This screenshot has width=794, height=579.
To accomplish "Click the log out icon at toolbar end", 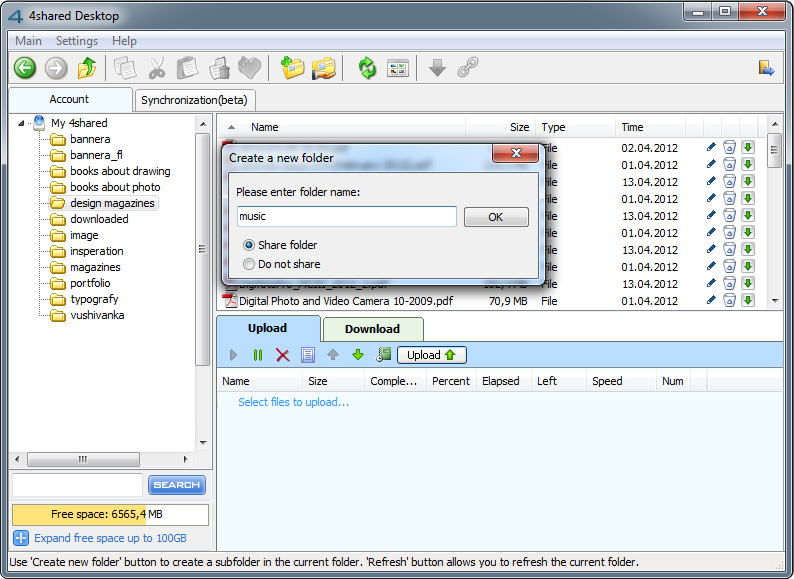I will pyautogui.click(x=767, y=68).
